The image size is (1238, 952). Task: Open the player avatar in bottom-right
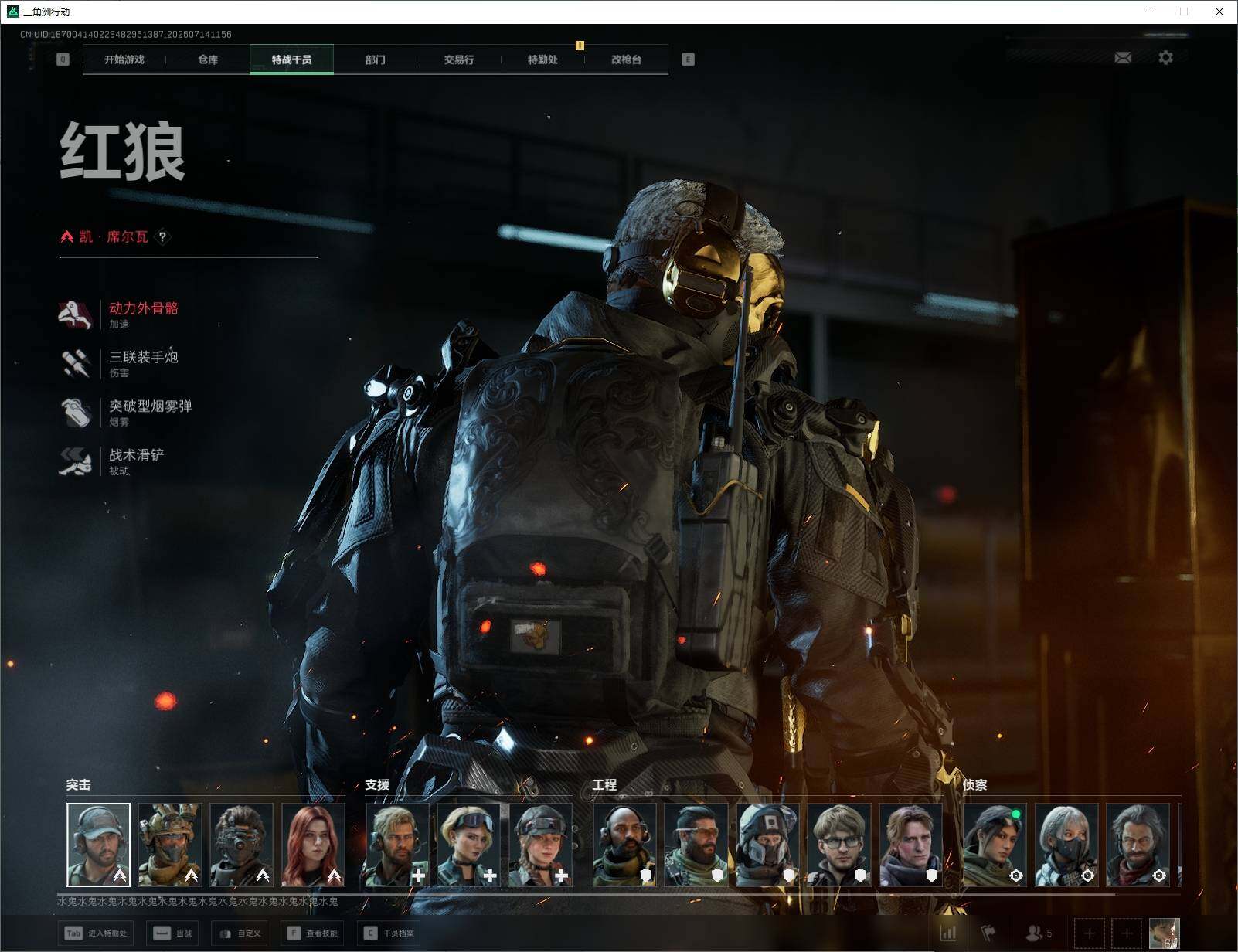point(1164,933)
